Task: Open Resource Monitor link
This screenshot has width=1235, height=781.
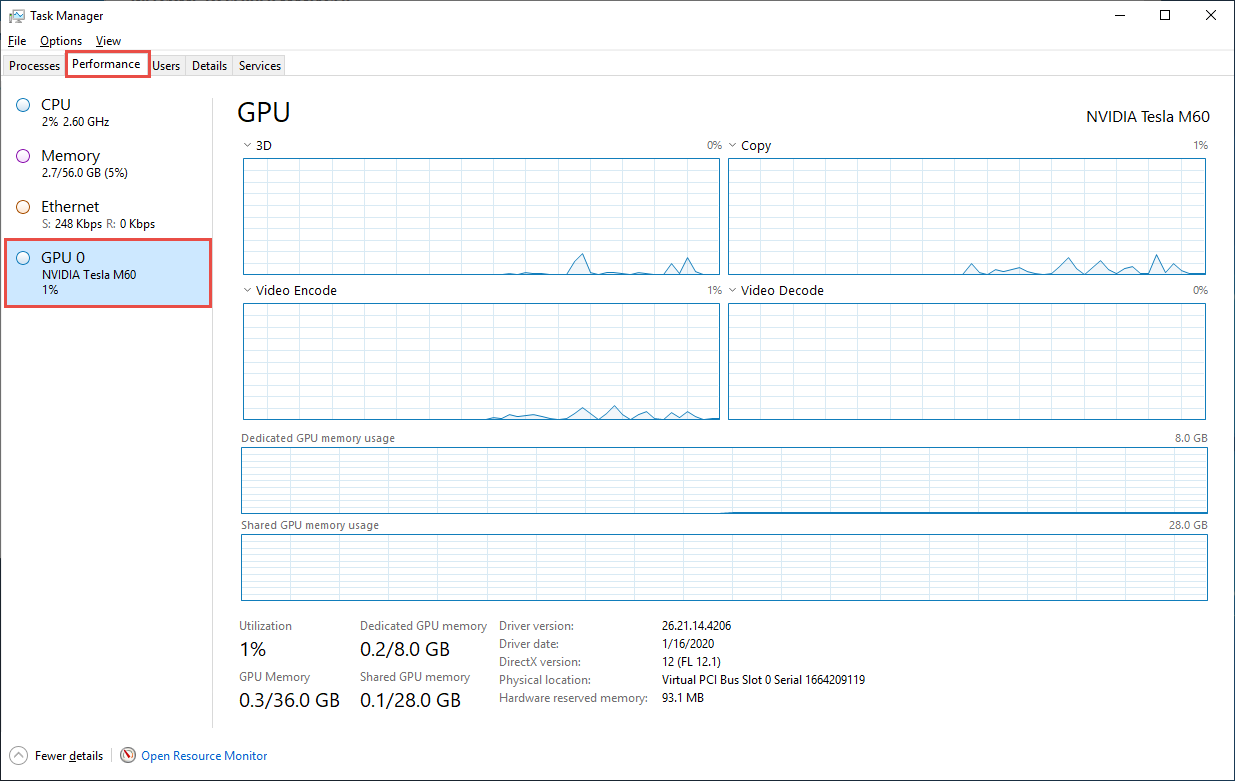Action: point(203,755)
